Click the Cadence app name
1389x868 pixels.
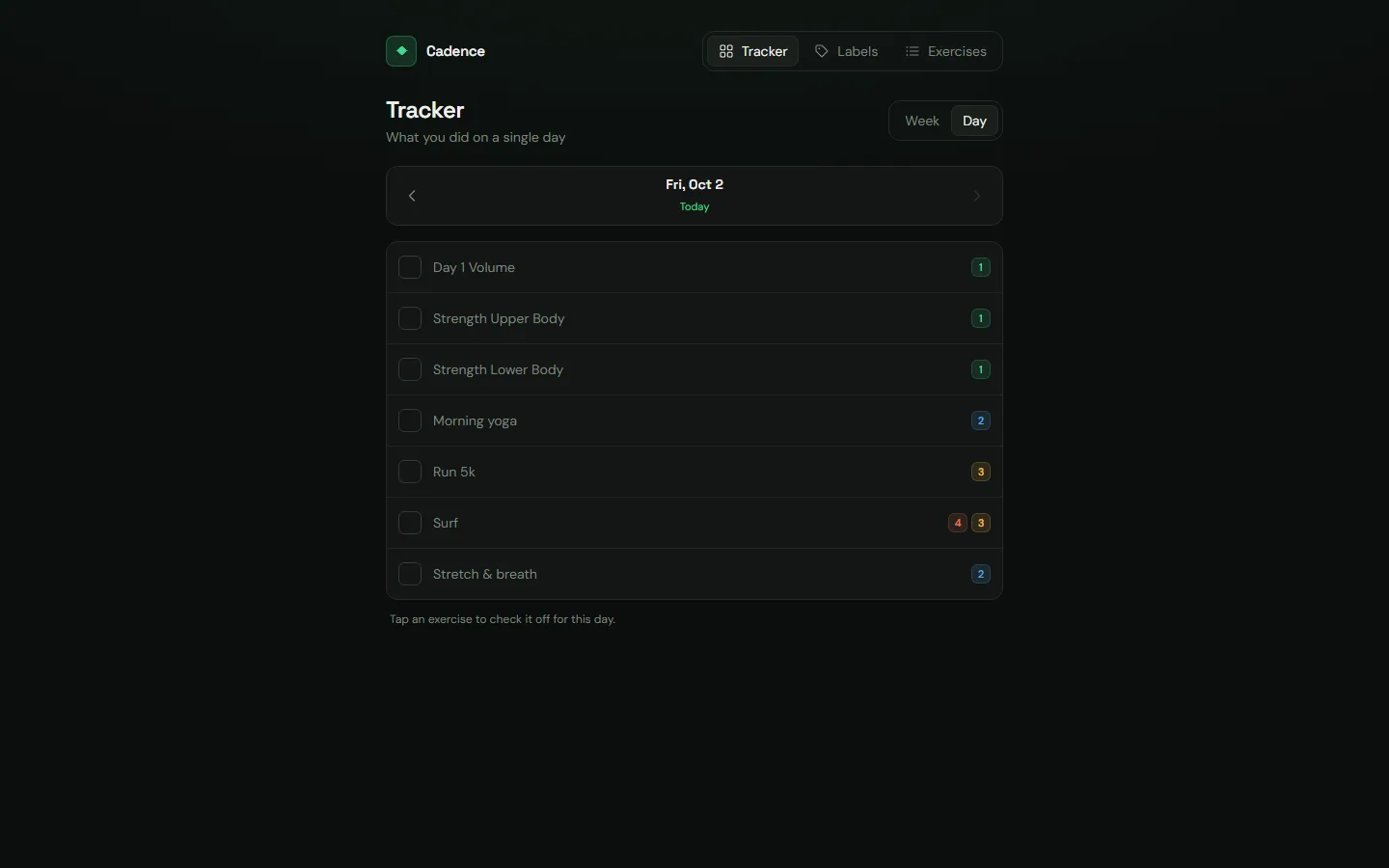pos(455,51)
